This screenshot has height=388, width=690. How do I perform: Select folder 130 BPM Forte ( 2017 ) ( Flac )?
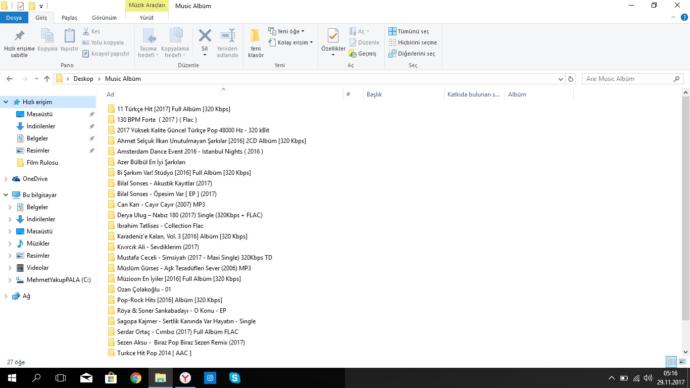pyautogui.click(x=157, y=120)
